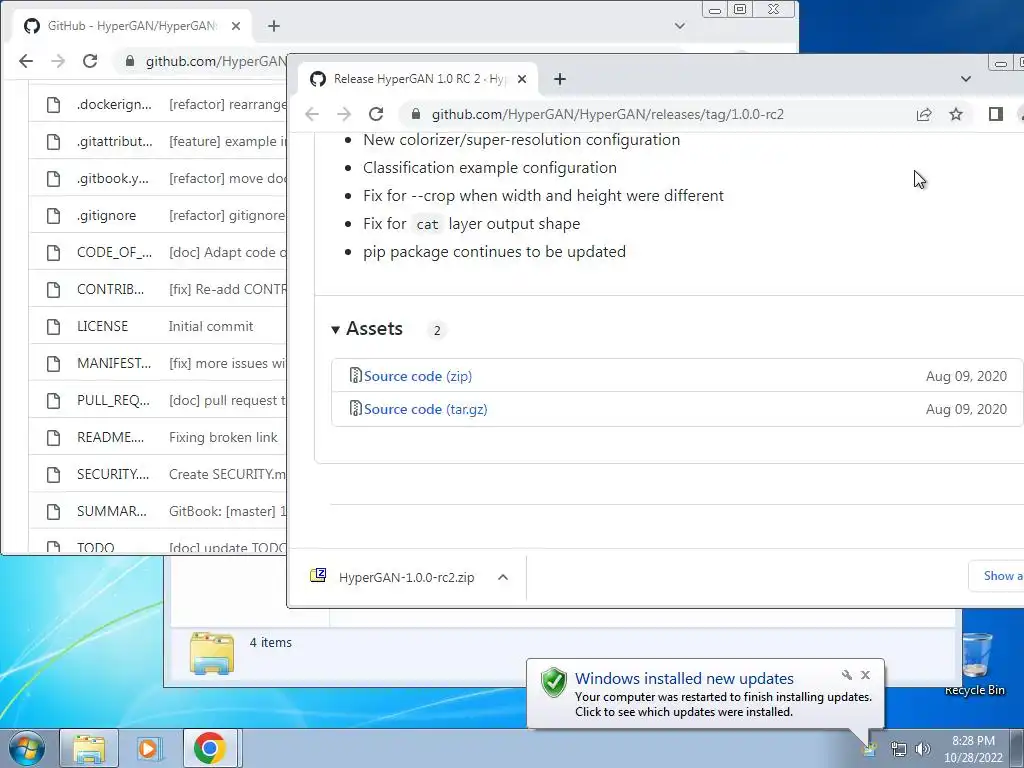Open MANIFEST file in repo list
The height and width of the screenshot is (768, 1024).
tap(114, 364)
